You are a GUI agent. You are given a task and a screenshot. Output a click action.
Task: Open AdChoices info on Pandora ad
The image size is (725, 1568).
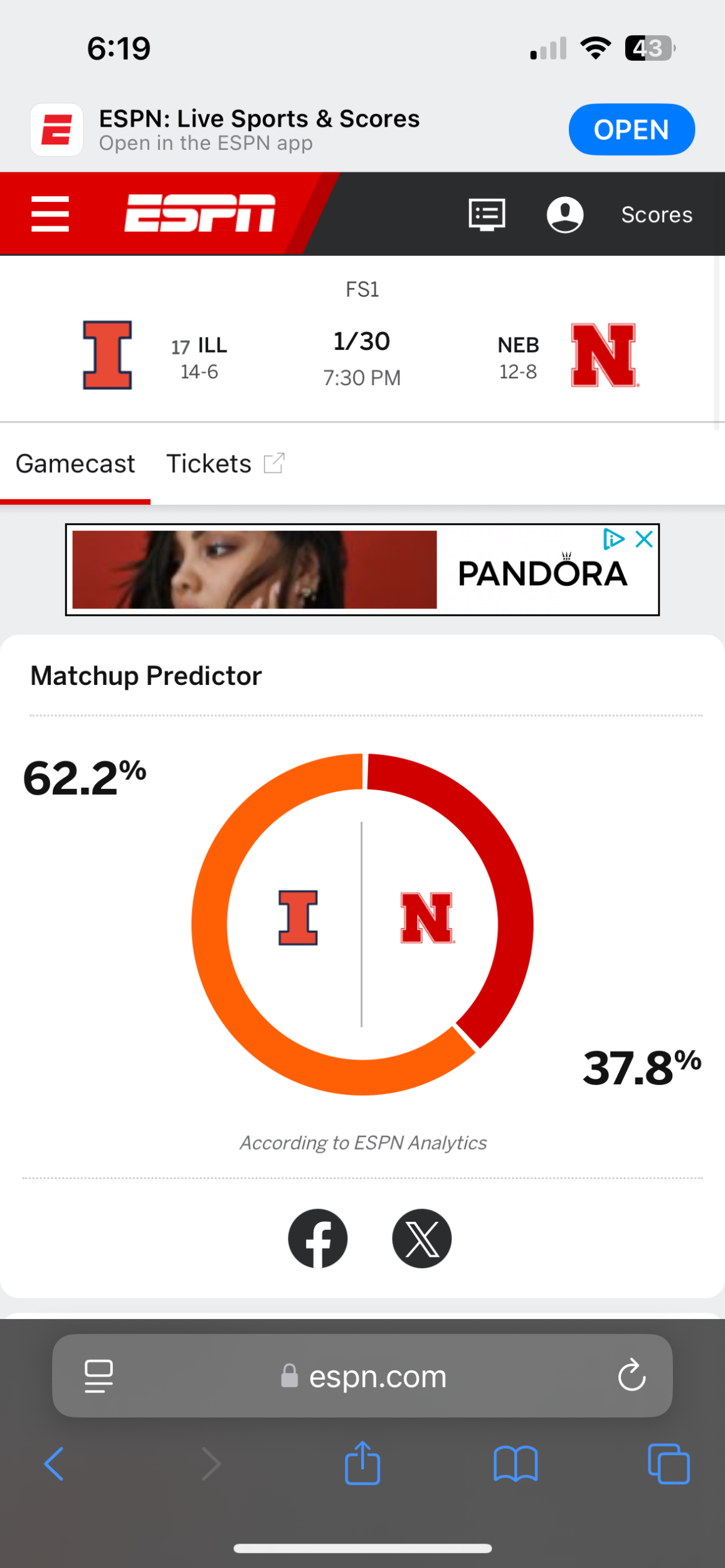point(613,539)
